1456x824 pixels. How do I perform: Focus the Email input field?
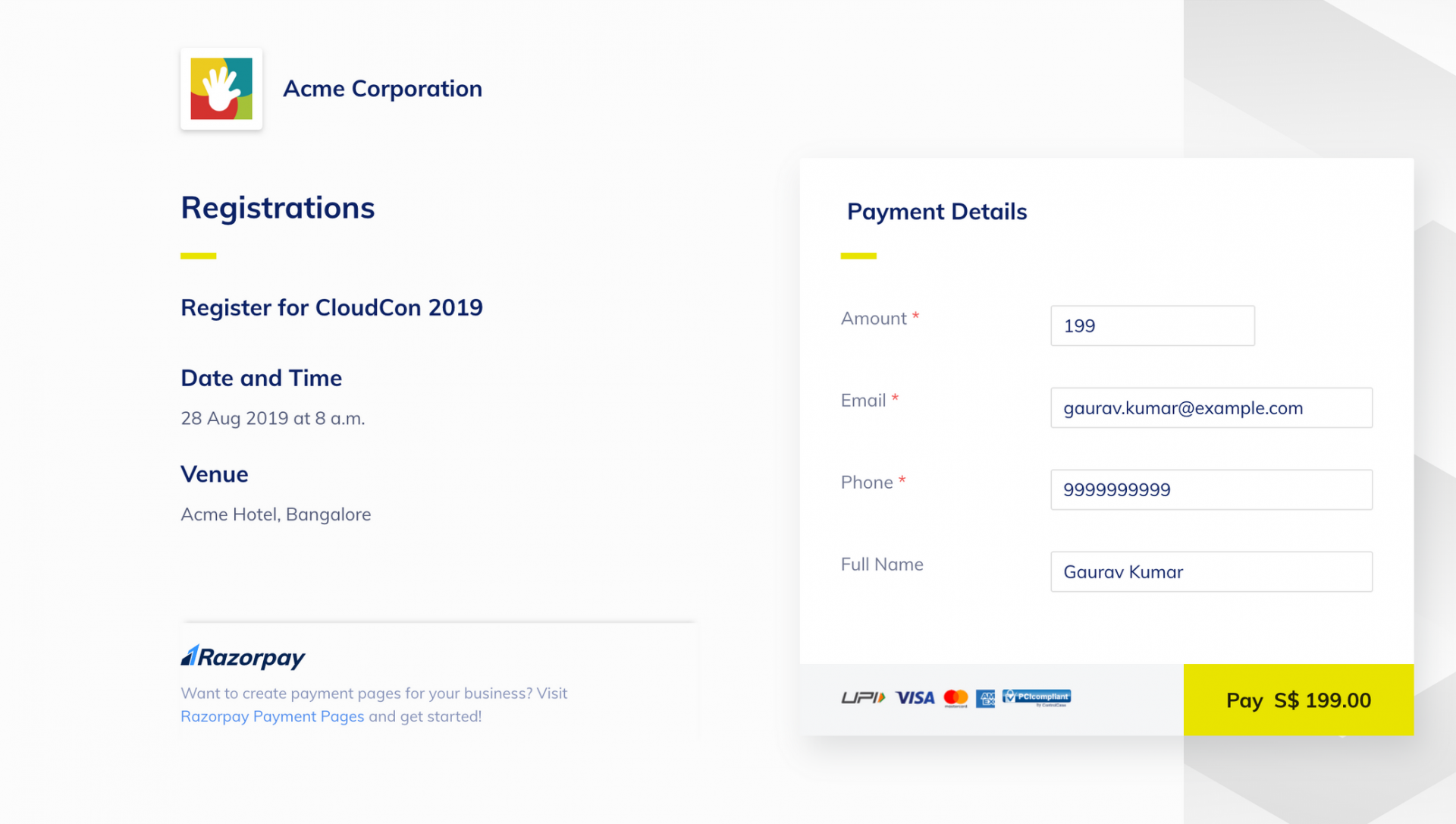click(1211, 407)
